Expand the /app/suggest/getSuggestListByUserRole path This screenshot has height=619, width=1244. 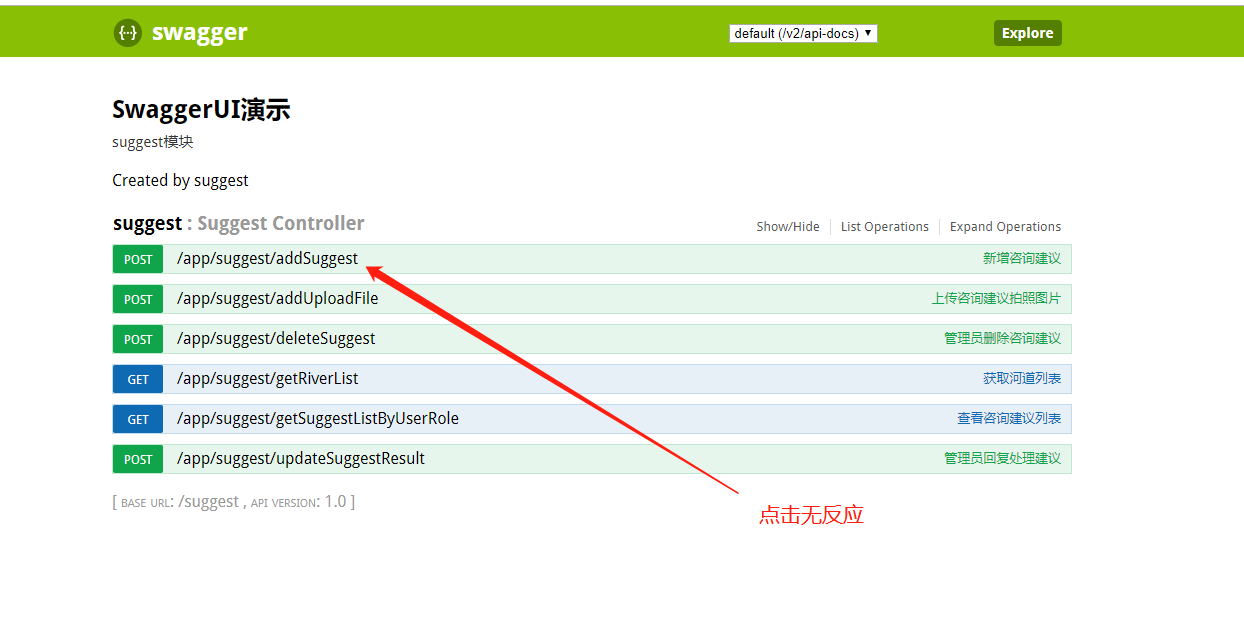(x=318, y=418)
